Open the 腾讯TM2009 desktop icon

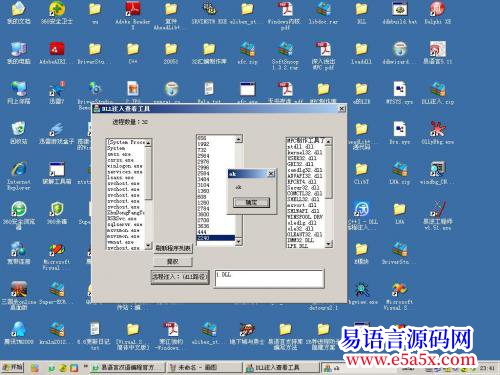(19, 333)
